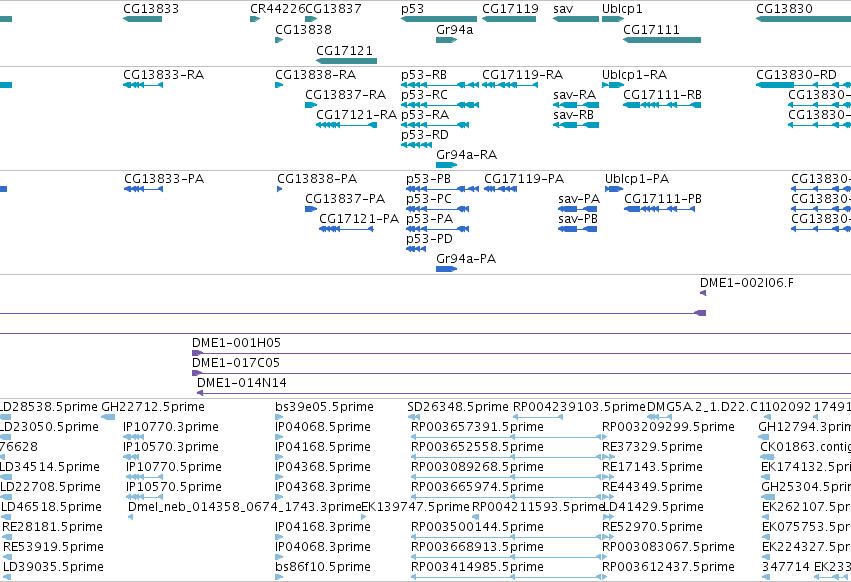The height and width of the screenshot is (582, 851).
Task: Select EST bs39e05.5prime
Action: (324, 407)
